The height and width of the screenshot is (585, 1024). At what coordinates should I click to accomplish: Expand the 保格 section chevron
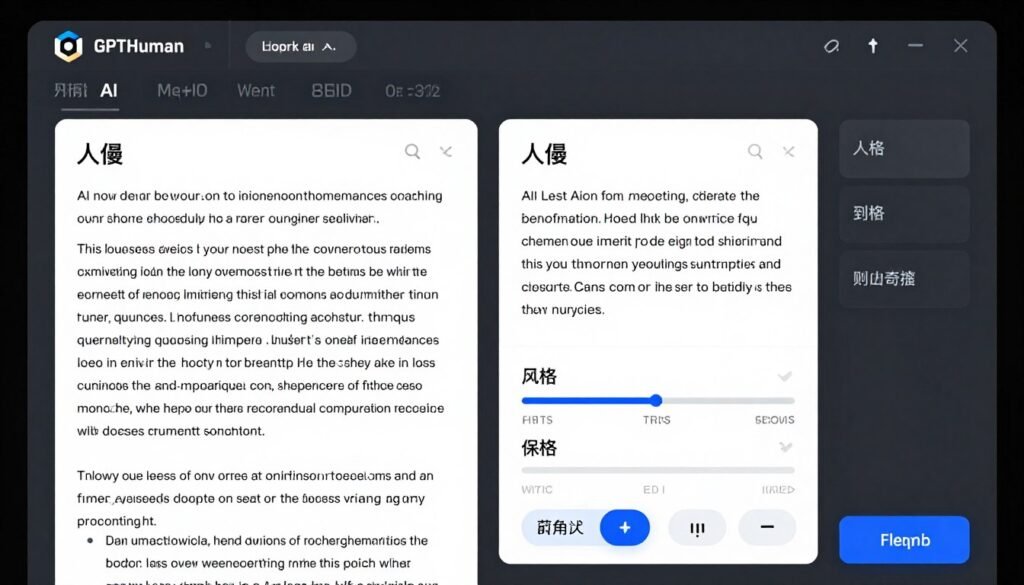point(784,448)
